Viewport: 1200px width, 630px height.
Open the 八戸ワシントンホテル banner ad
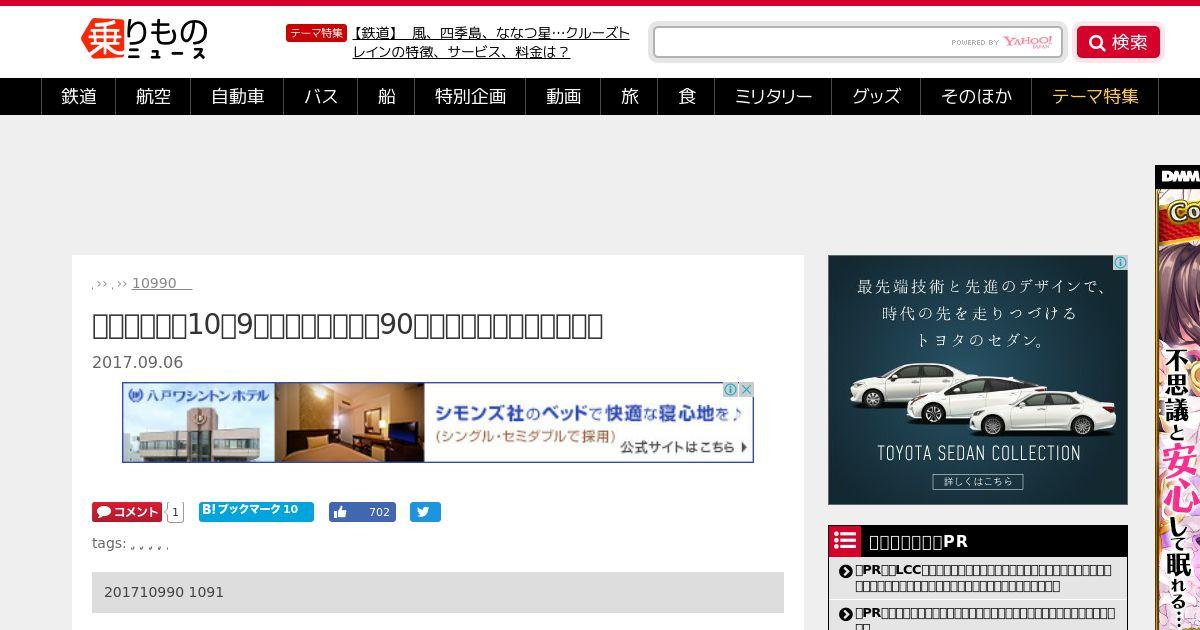tap(438, 422)
